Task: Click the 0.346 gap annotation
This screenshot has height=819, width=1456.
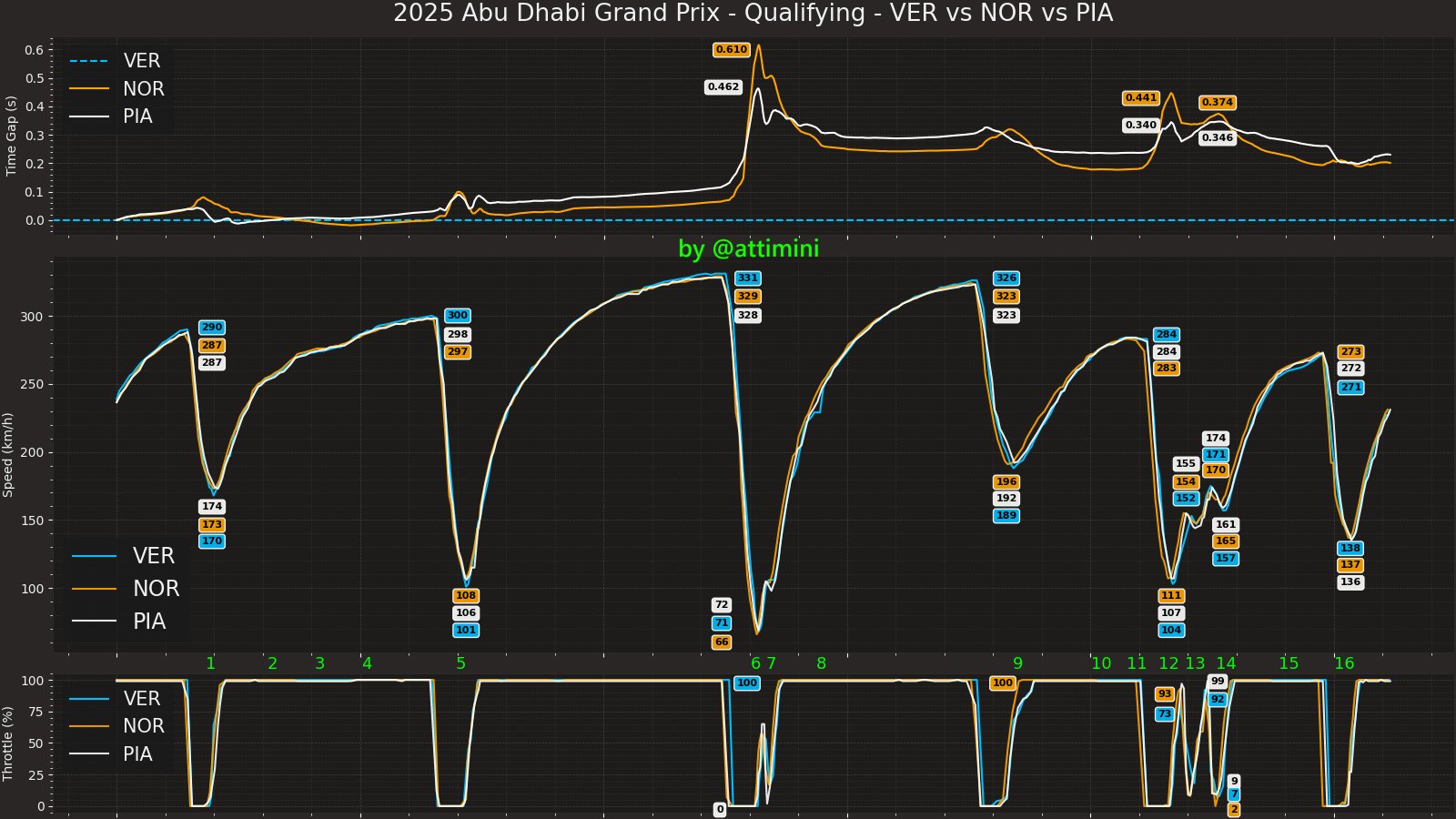Action: pyautogui.click(x=1218, y=138)
